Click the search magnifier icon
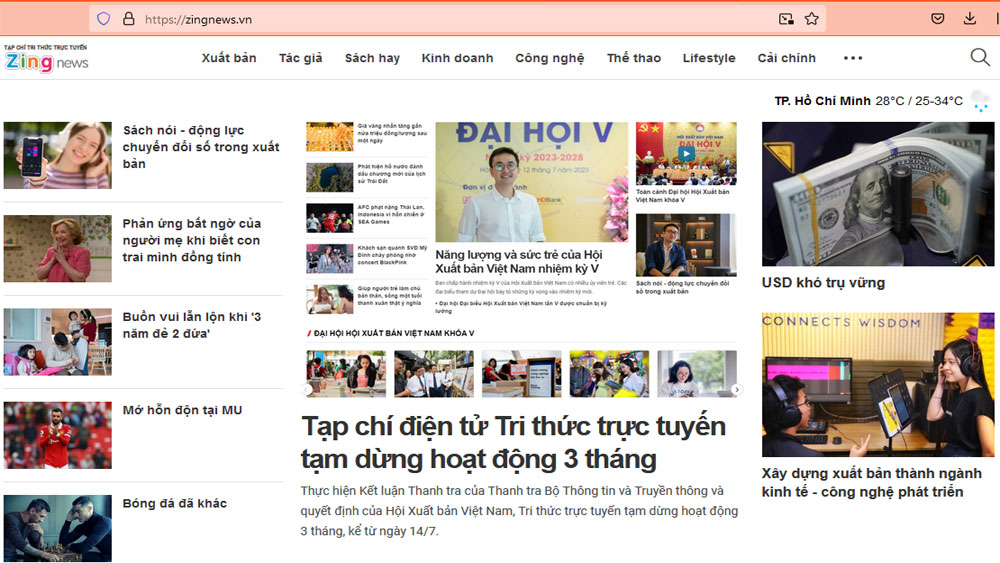 click(x=980, y=57)
